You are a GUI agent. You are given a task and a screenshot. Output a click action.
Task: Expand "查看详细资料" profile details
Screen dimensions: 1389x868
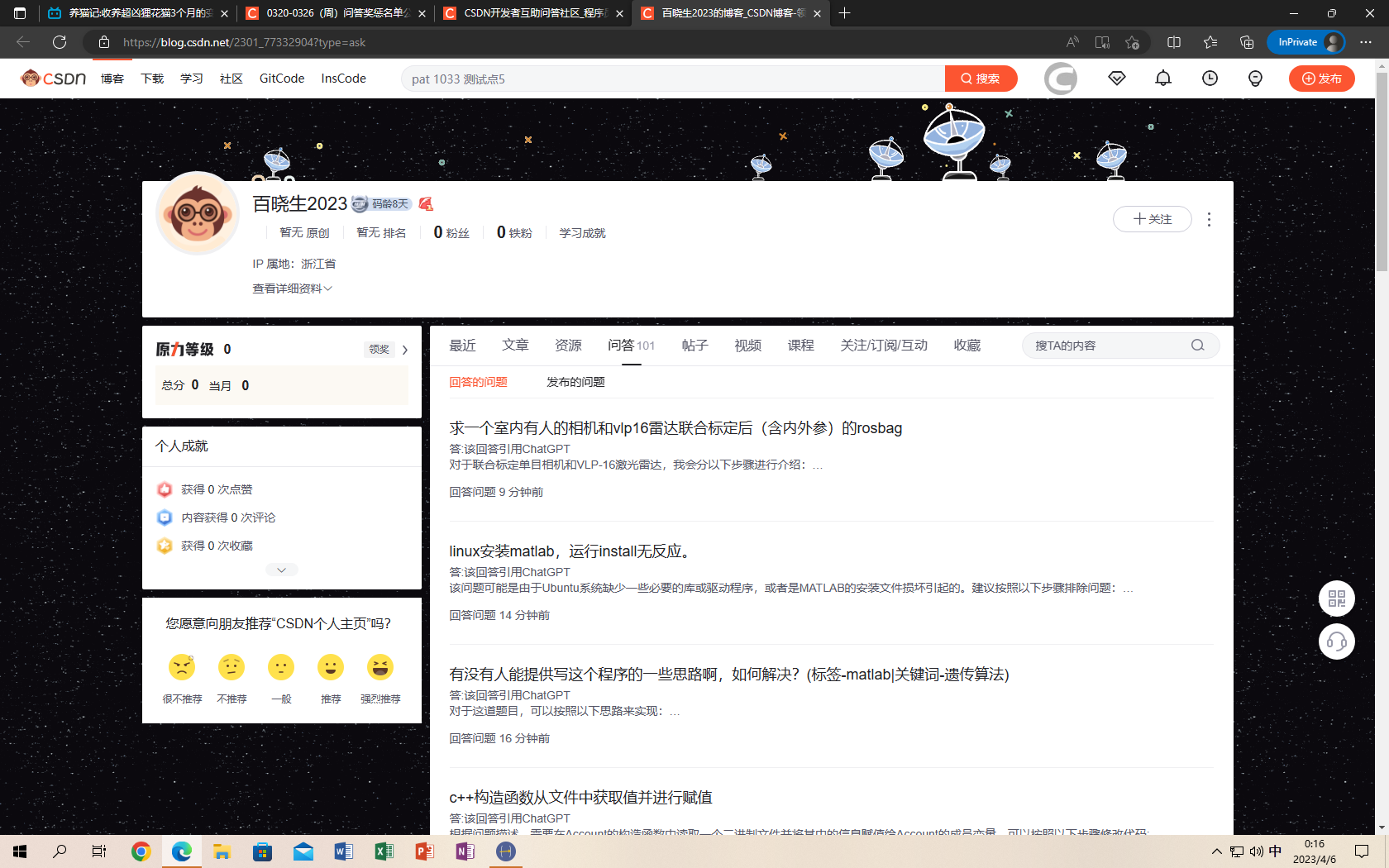292,289
